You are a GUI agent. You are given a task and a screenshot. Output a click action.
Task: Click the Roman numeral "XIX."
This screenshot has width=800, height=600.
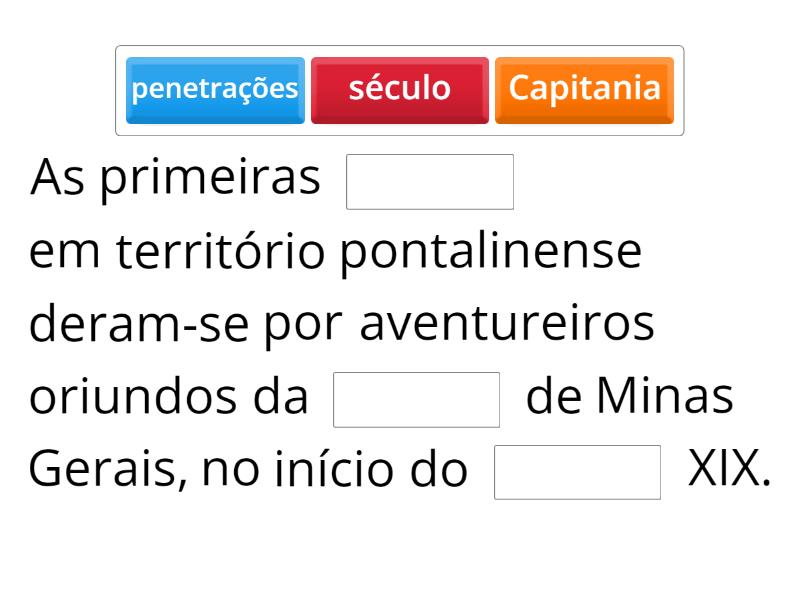tap(729, 470)
